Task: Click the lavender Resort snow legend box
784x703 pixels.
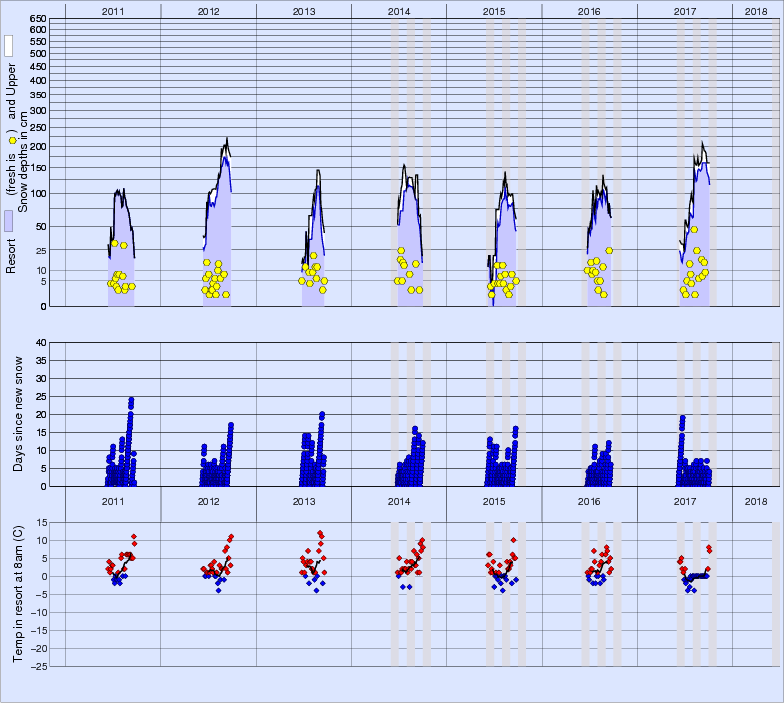Action: [x=8, y=221]
